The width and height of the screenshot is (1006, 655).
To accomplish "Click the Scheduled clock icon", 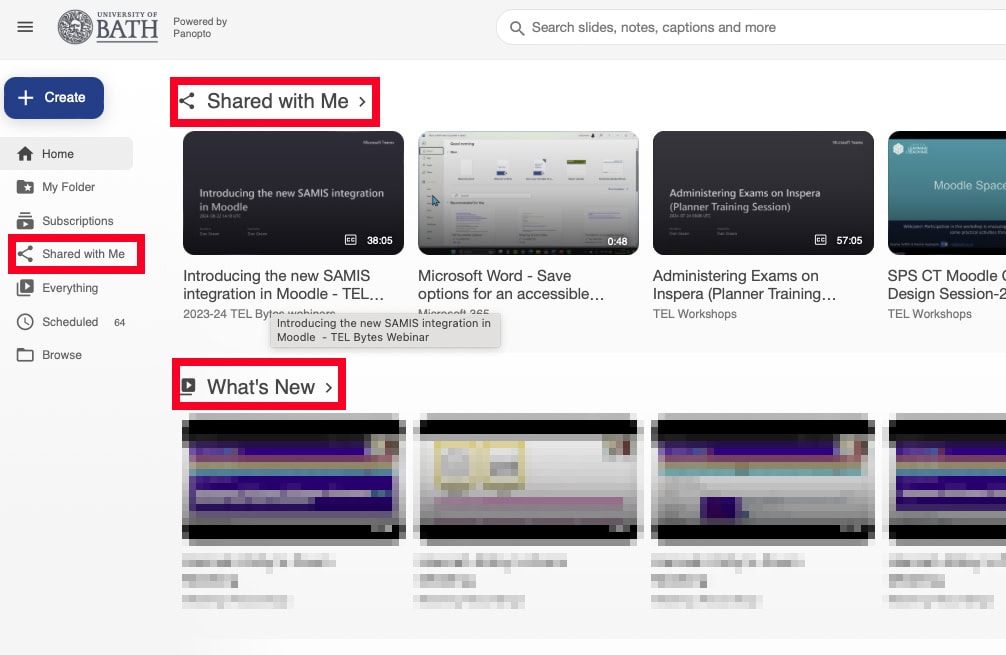I will point(25,322).
